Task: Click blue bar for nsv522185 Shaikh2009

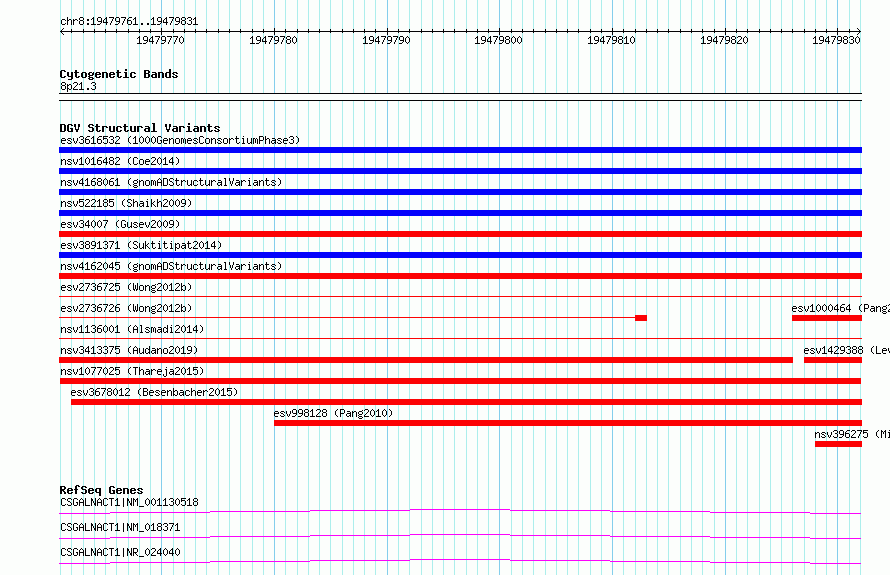Action: (460, 213)
